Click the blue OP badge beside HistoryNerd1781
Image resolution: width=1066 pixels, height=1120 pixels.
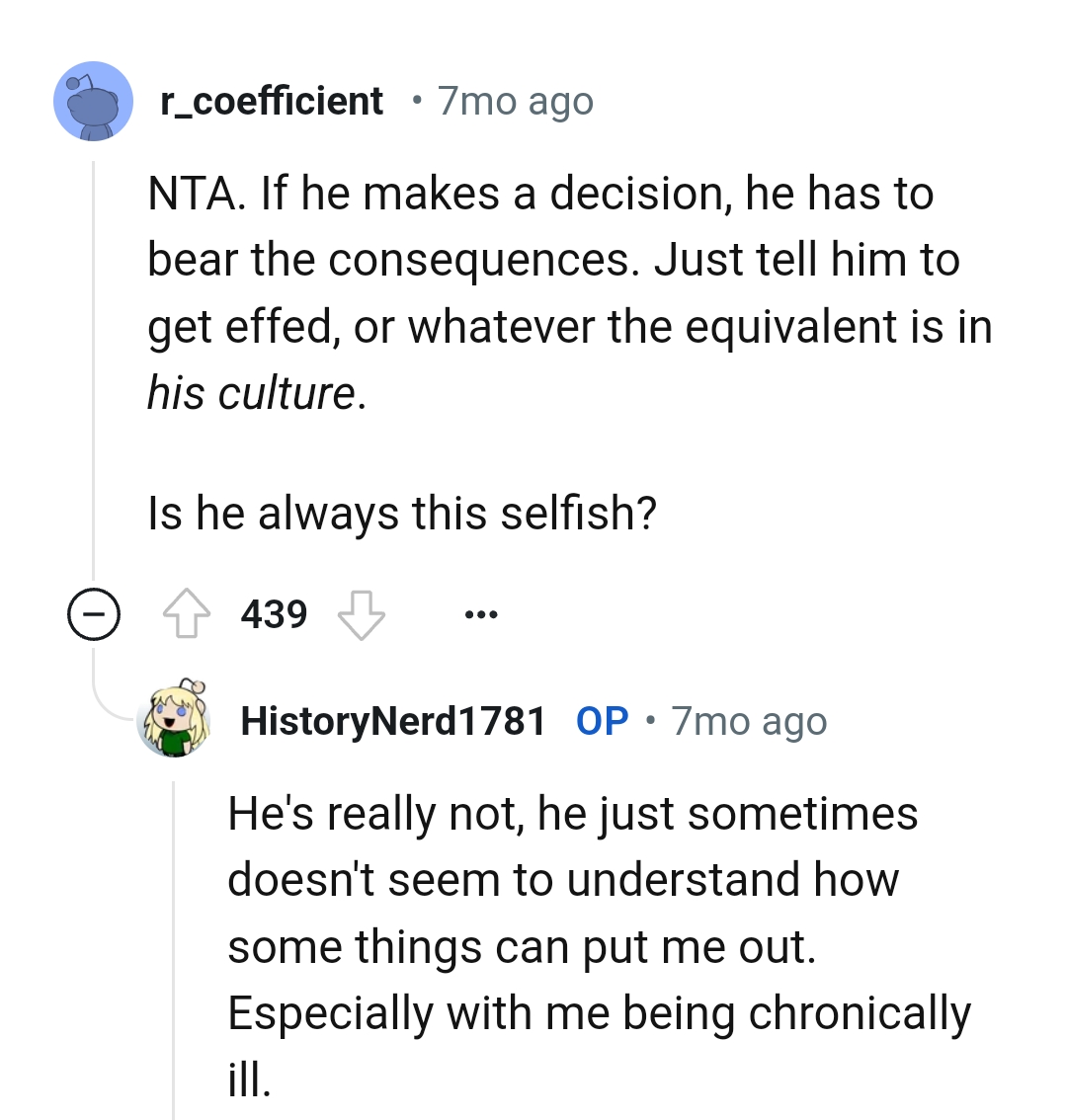coord(600,721)
